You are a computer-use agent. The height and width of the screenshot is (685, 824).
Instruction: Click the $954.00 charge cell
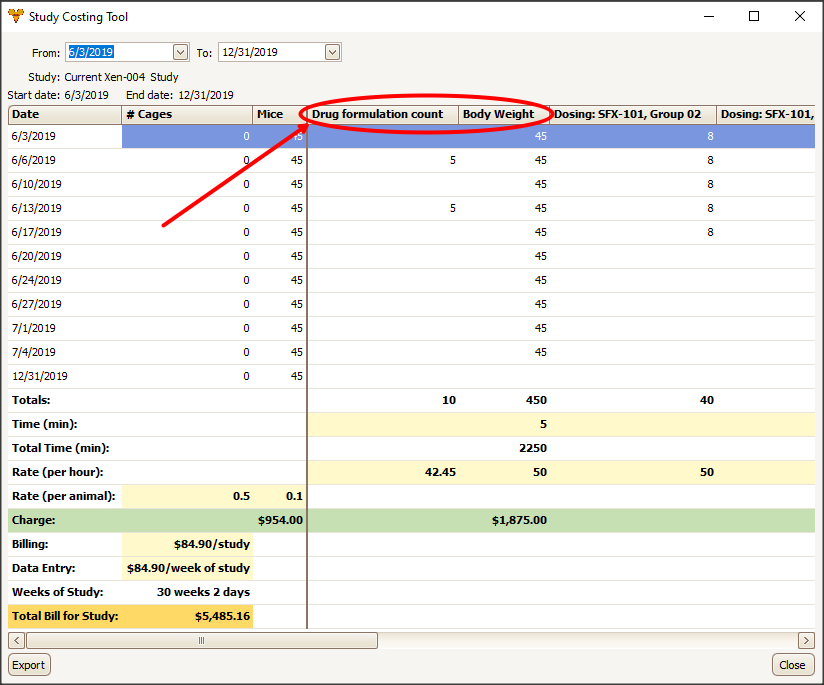pyautogui.click(x=280, y=520)
